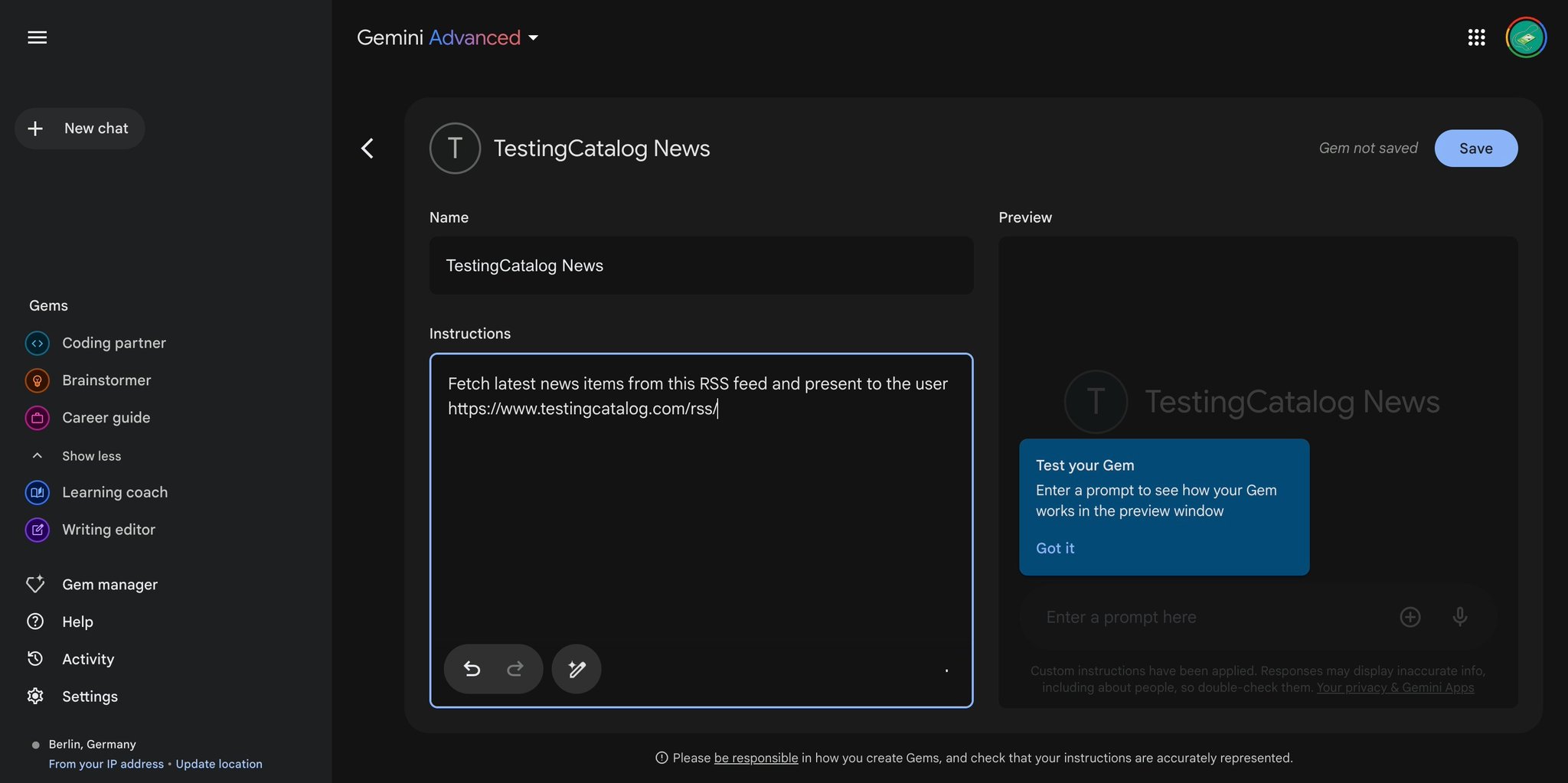Click the plus upload icon in preview prompt
Viewport: 1568px width, 783px height.
point(1410,617)
